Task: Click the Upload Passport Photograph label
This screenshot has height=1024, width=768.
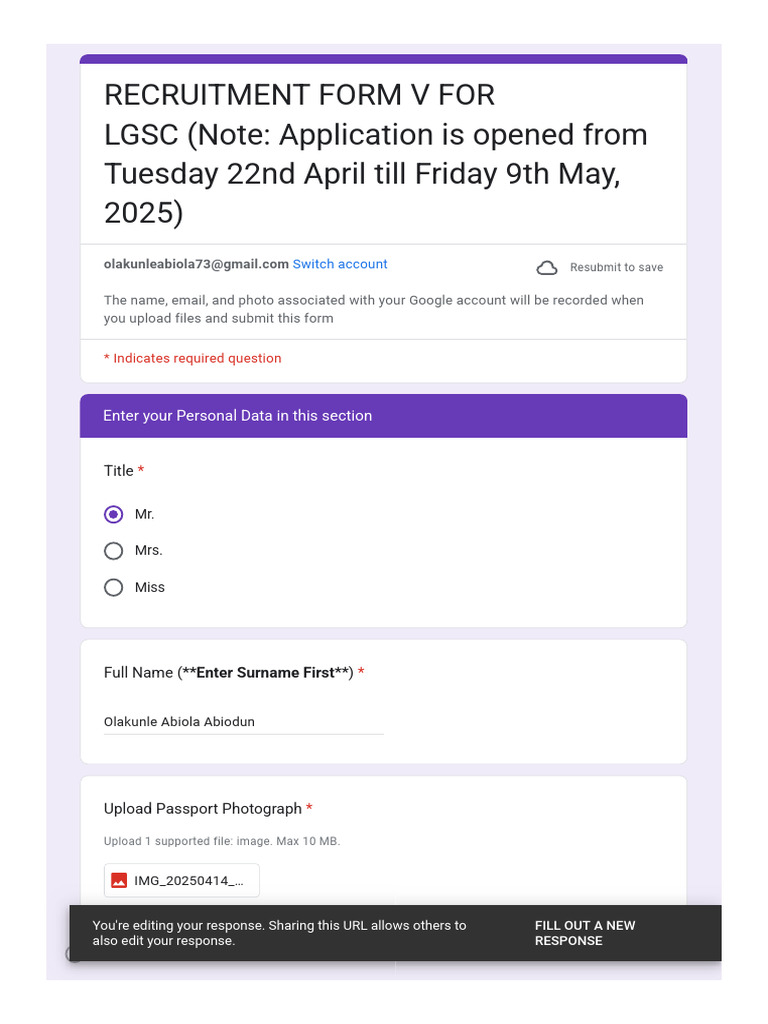Action: 203,809
